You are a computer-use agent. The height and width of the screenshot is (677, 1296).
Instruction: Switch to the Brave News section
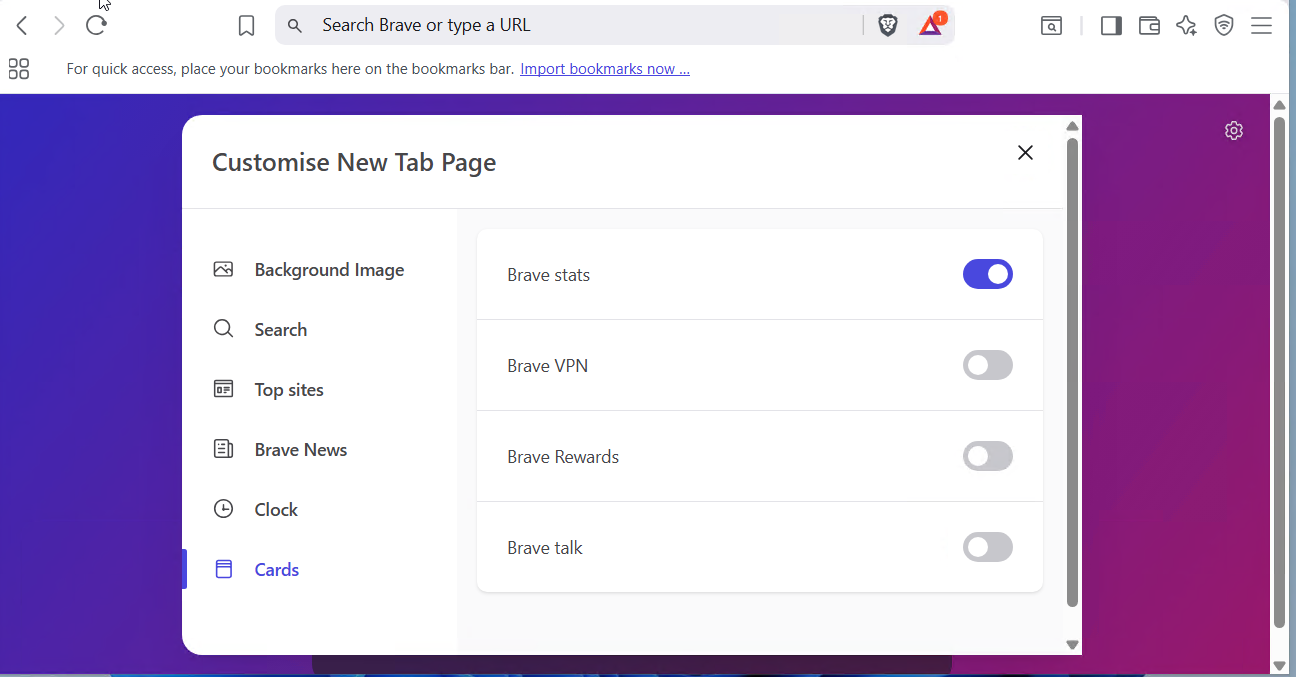(300, 450)
